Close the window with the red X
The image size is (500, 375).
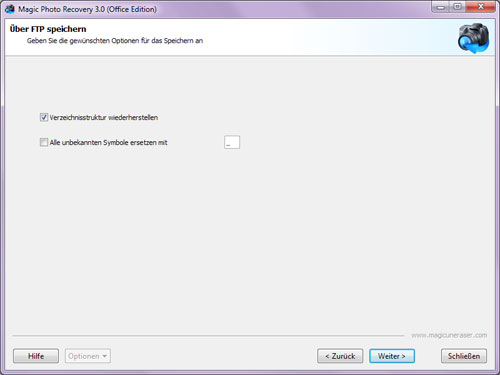480,7
